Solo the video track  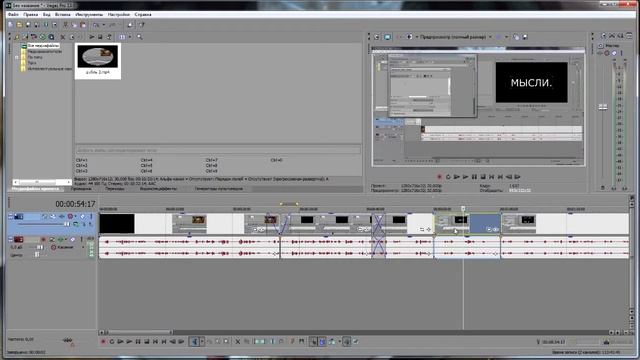pyautogui.click(x=91, y=216)
